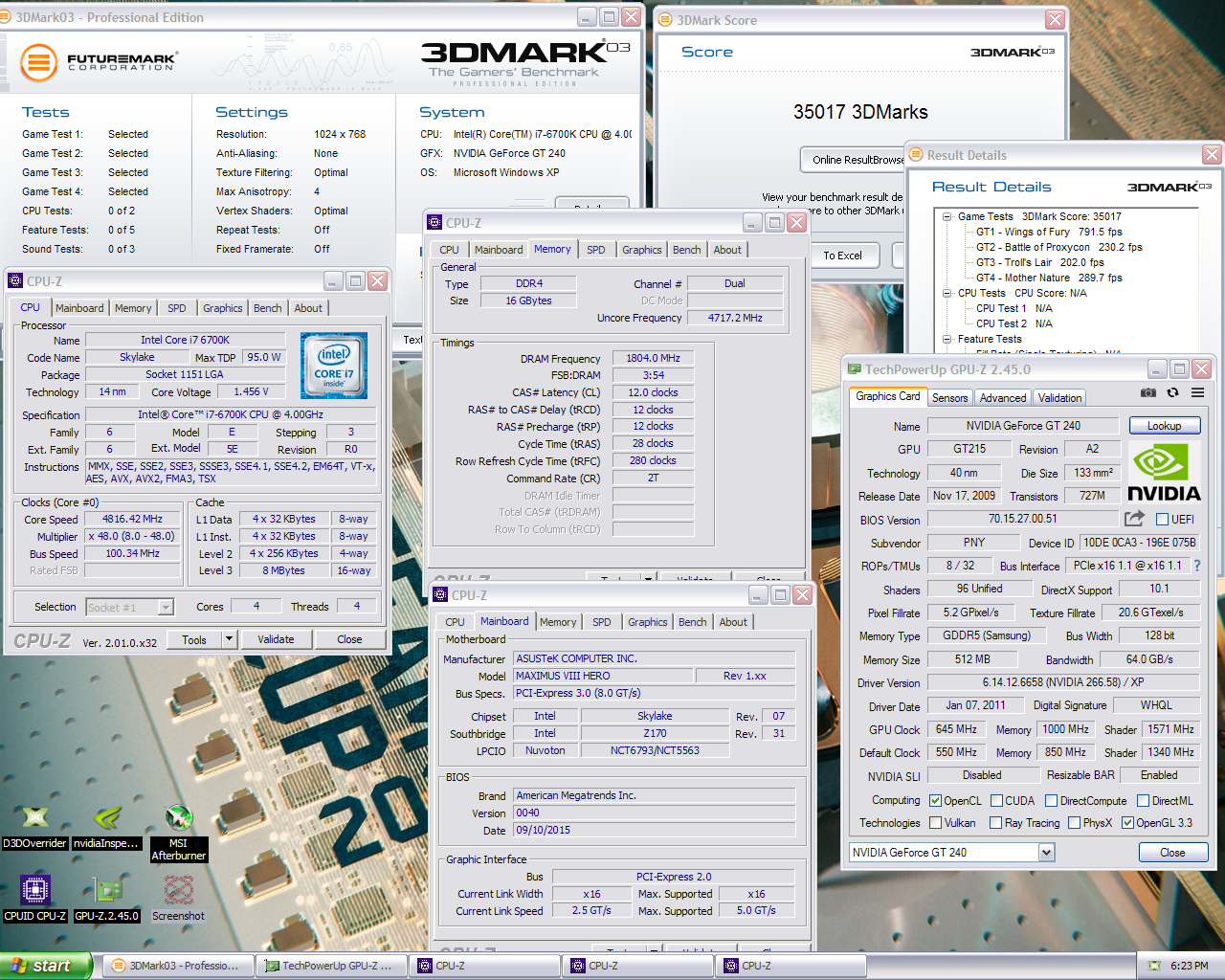Click the BIOS version share/export icon

tap(1134, 519)
